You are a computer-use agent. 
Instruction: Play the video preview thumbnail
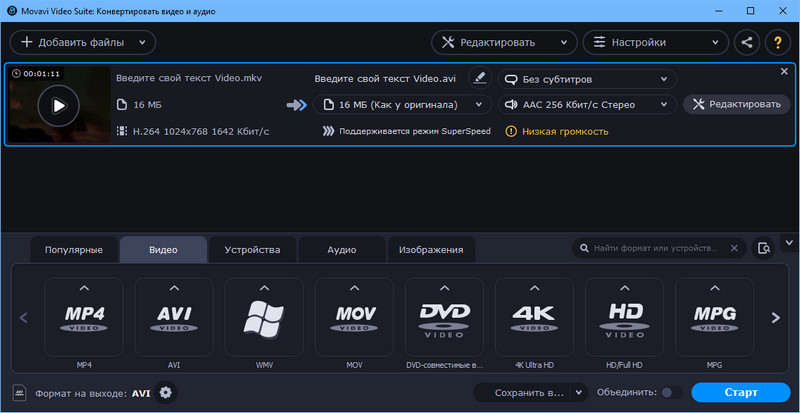coord(59,106)
